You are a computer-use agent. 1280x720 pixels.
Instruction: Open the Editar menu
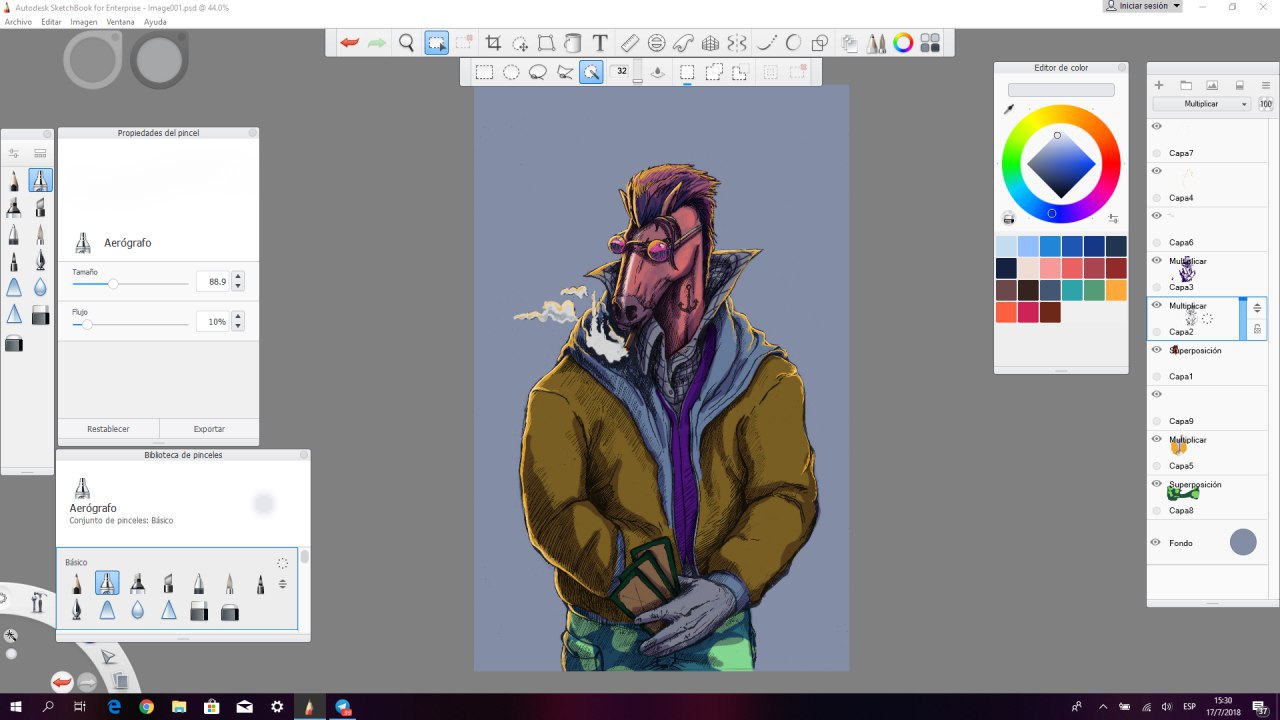tap(51, 21)
